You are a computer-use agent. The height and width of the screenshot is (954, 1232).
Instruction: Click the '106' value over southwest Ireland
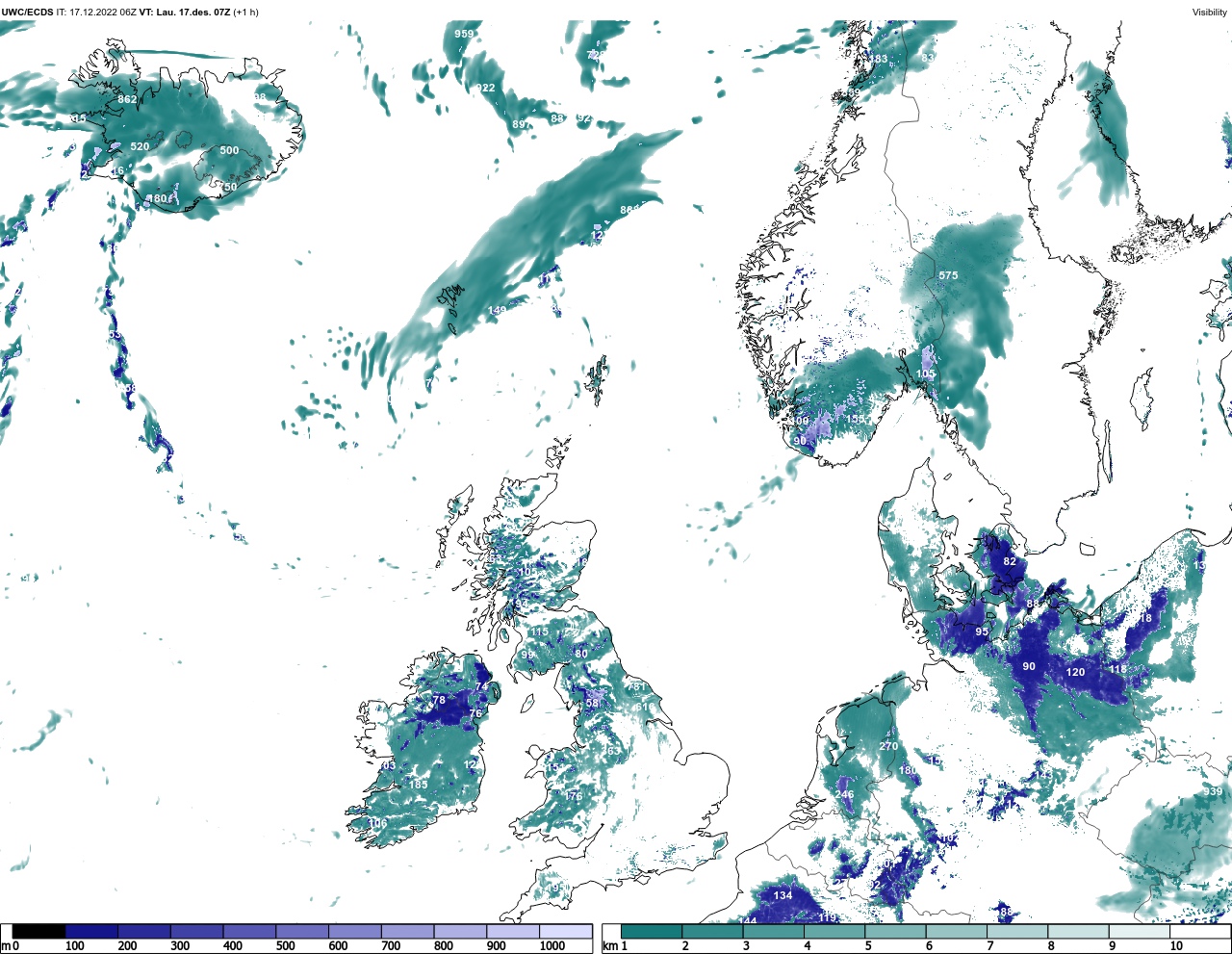pos(378,823)
